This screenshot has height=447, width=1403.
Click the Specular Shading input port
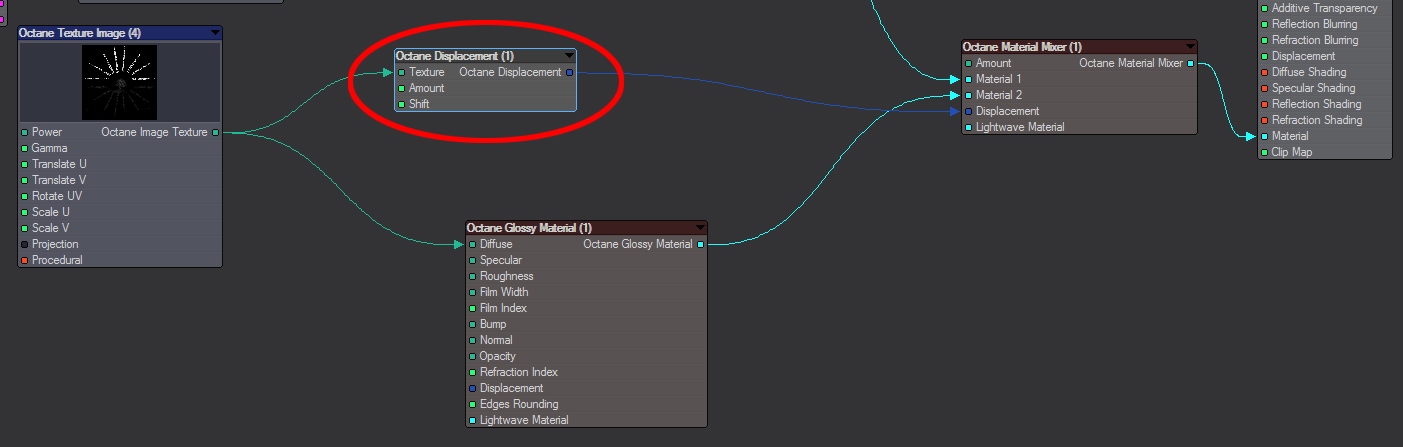(1265, 88)
